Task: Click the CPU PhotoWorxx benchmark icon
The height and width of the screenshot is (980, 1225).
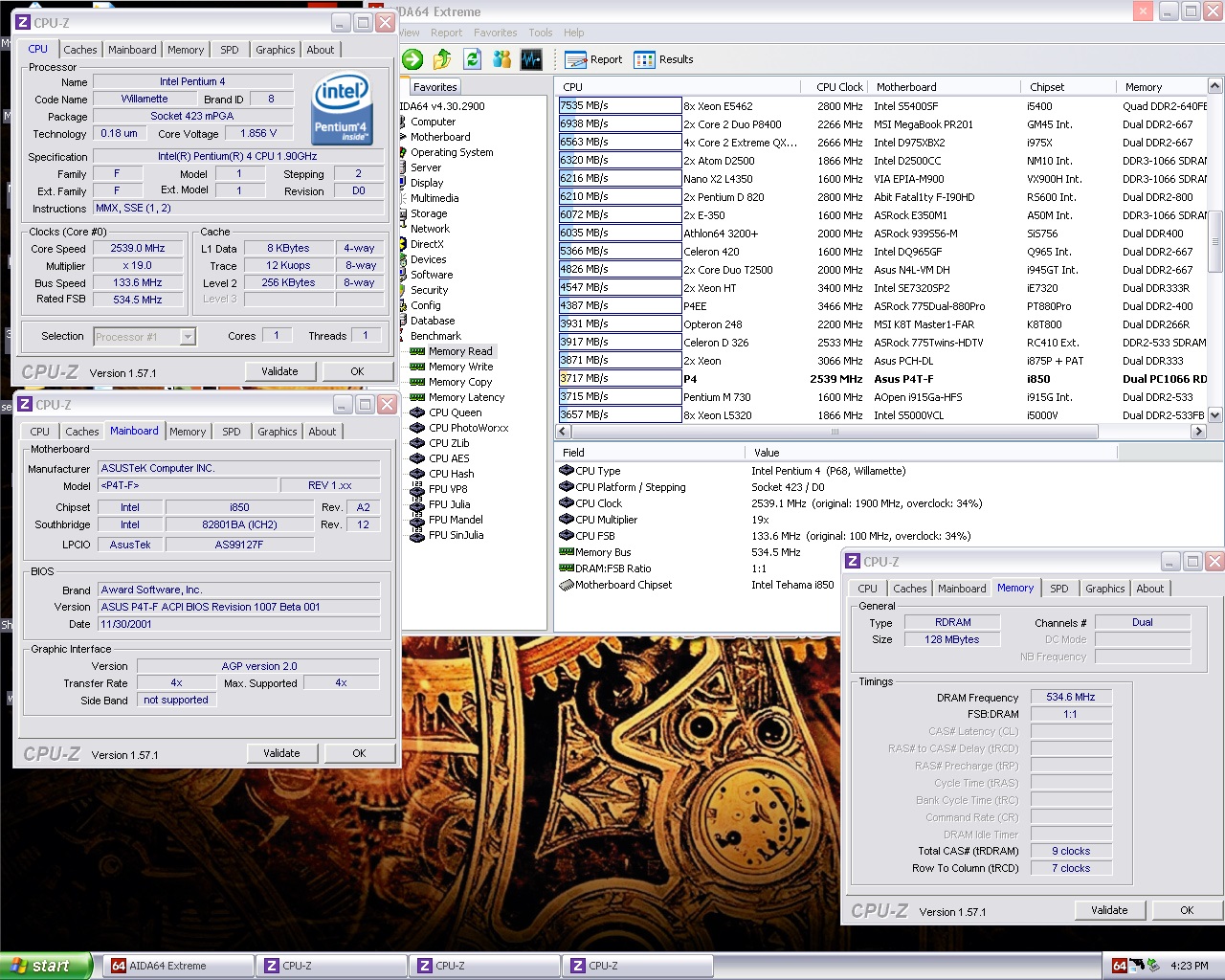Action: click(x=417, y=428)
